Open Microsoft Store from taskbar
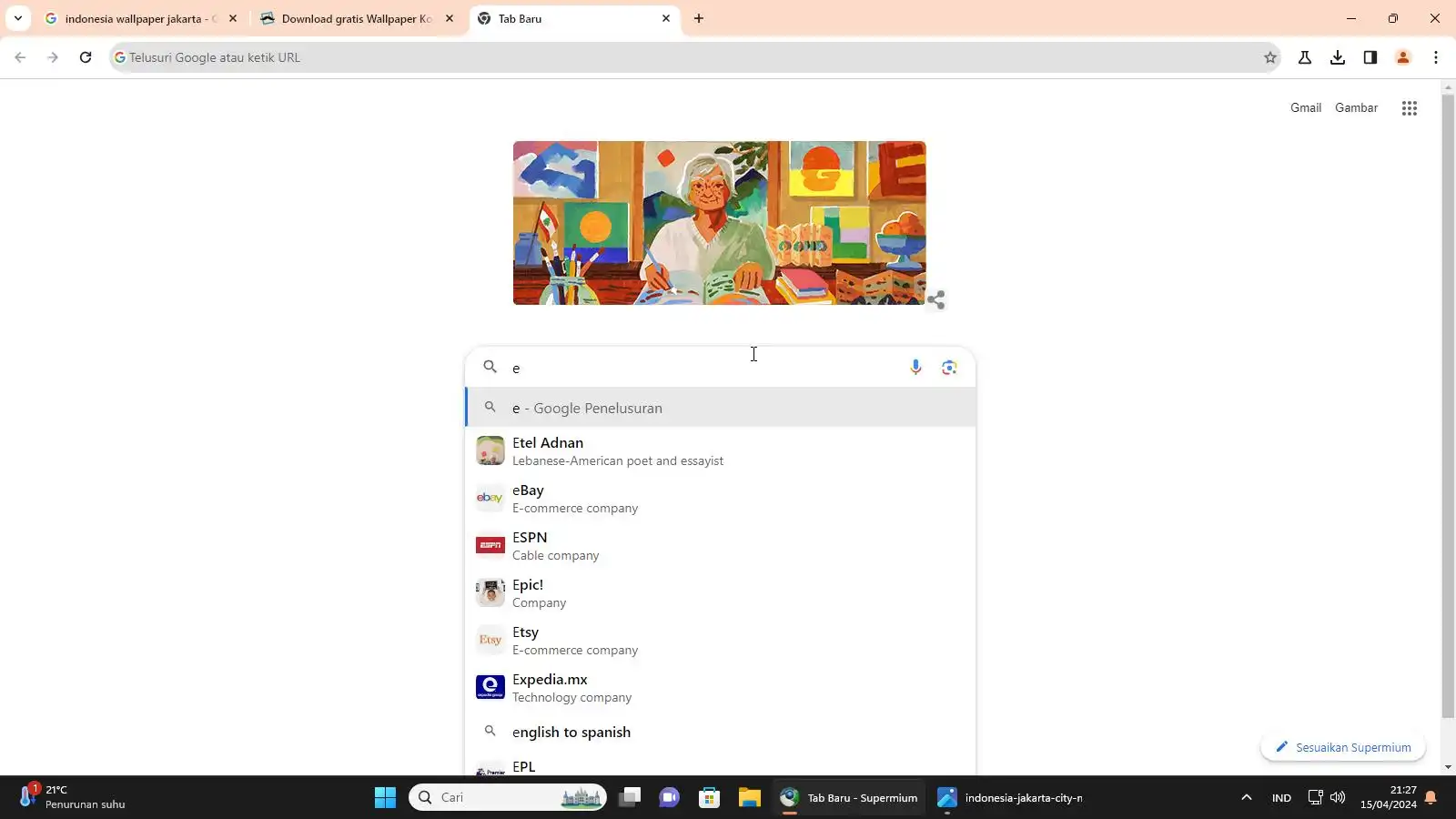1456x819 pixels. pyautogui.click(x=710, y=797)
